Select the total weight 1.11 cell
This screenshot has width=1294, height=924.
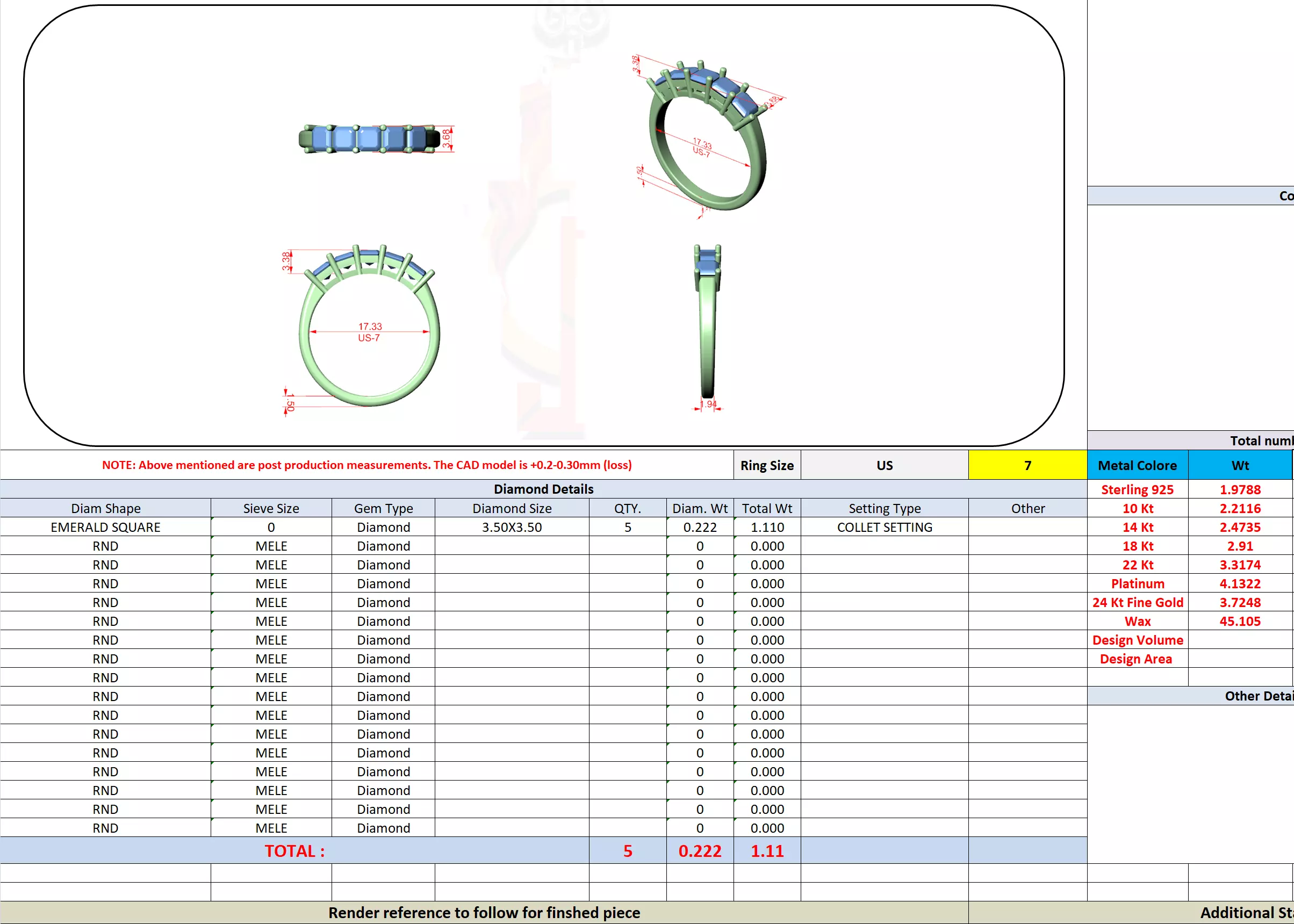(766, 850)
